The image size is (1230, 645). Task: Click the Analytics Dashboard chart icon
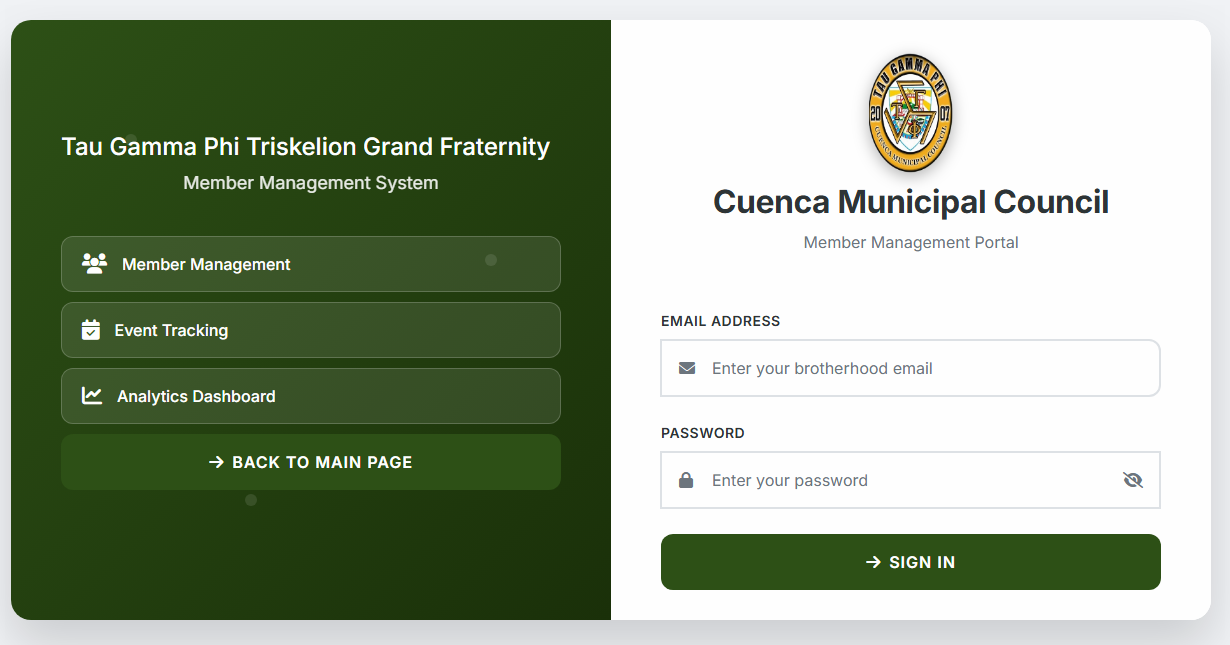click(x=92, y=396)
